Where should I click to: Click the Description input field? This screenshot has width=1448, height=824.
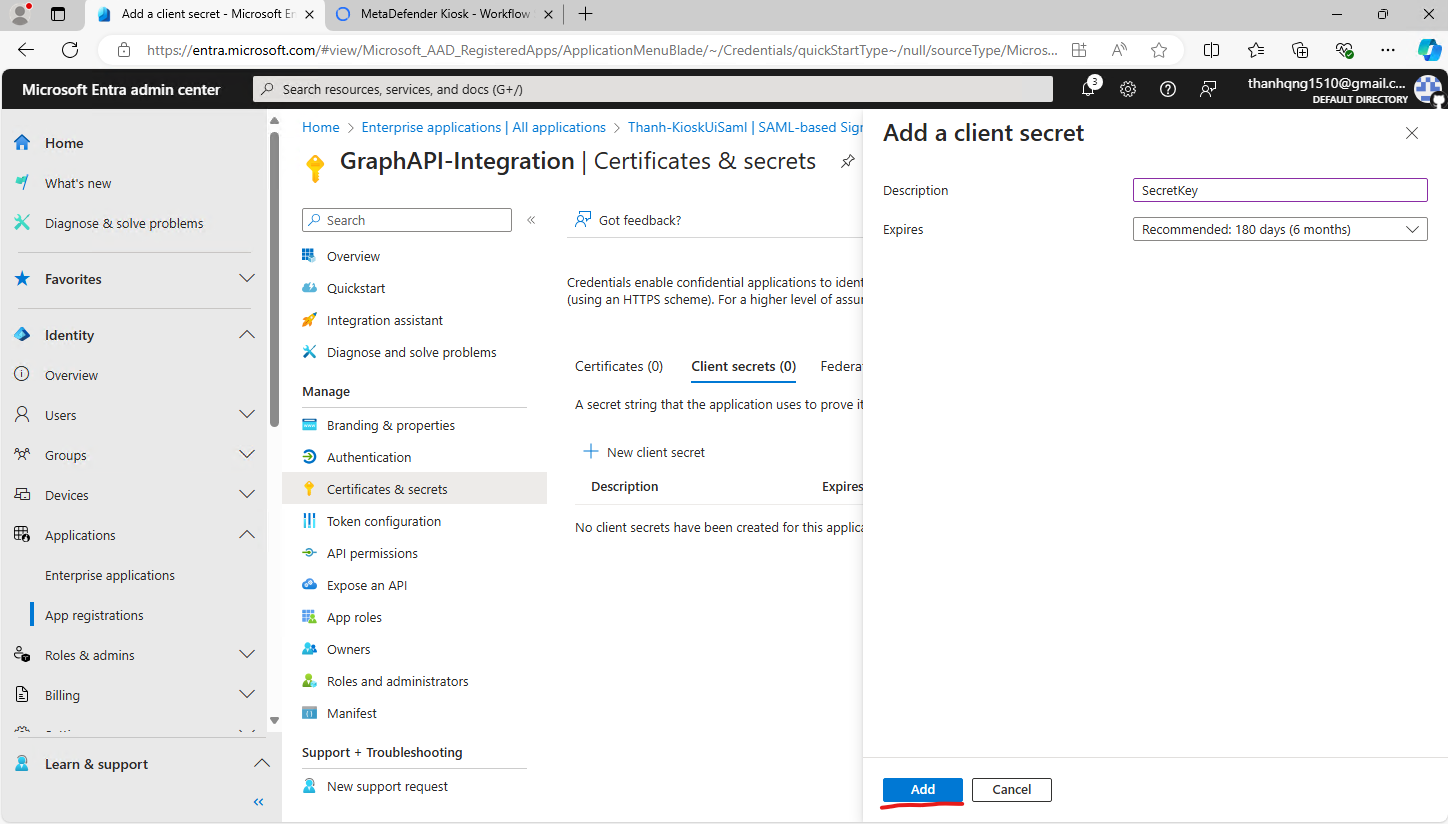[x=1280, y=190]
